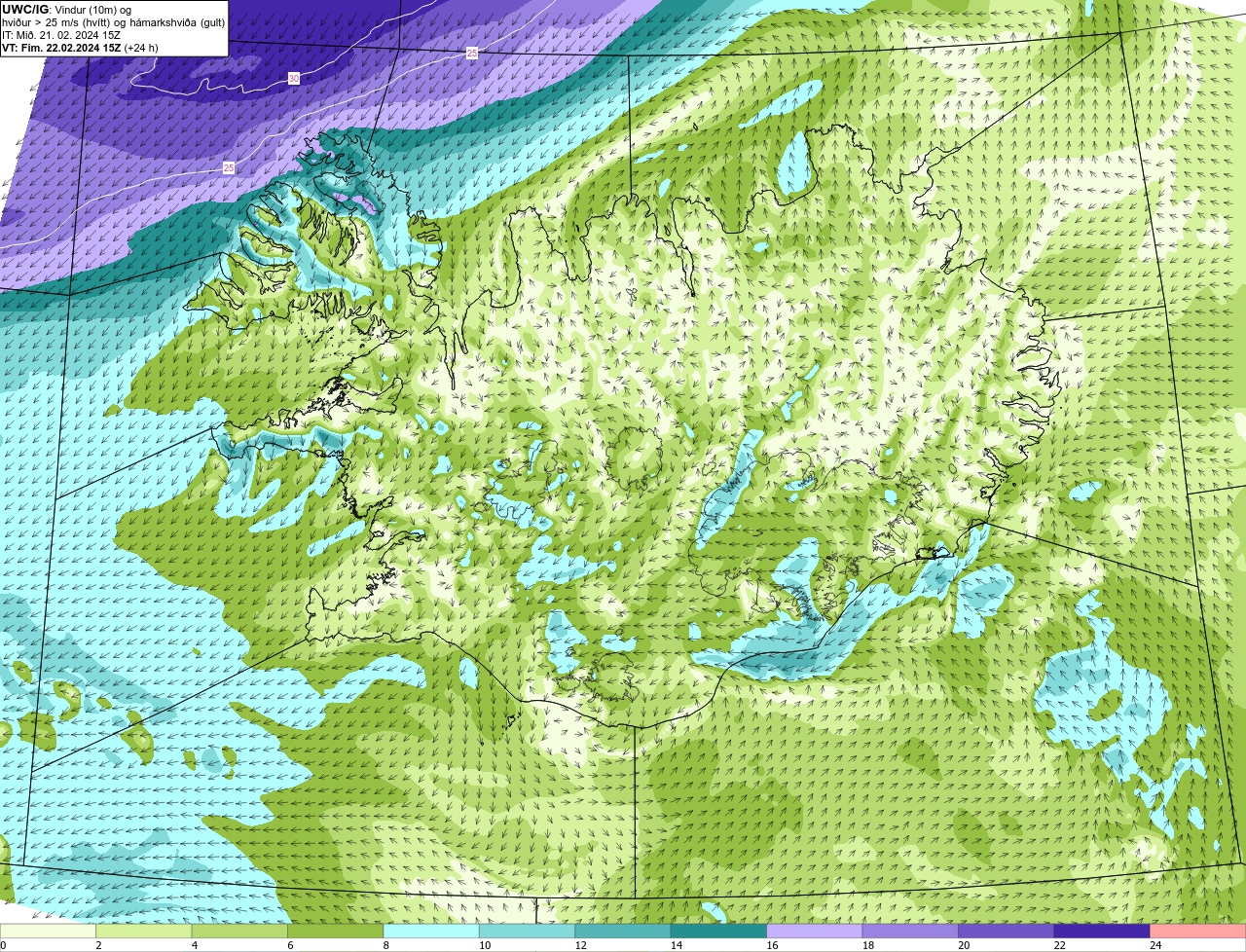Click the '25' contour label northwest of Westfjords
This screenshot has height=952, width=1246.
point(229,167)
